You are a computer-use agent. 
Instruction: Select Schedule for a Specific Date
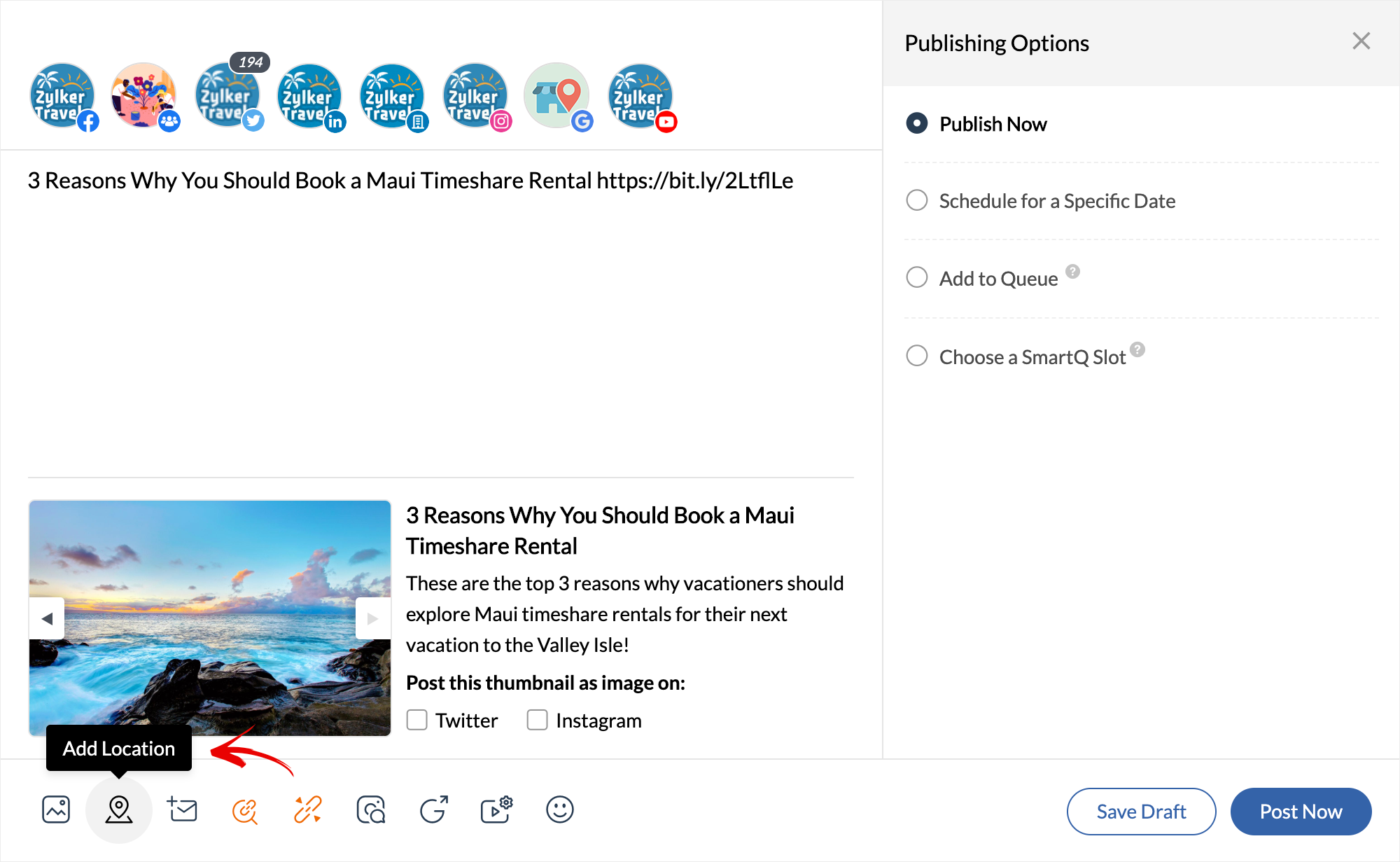pyautogui.click(x=917, y=200)
